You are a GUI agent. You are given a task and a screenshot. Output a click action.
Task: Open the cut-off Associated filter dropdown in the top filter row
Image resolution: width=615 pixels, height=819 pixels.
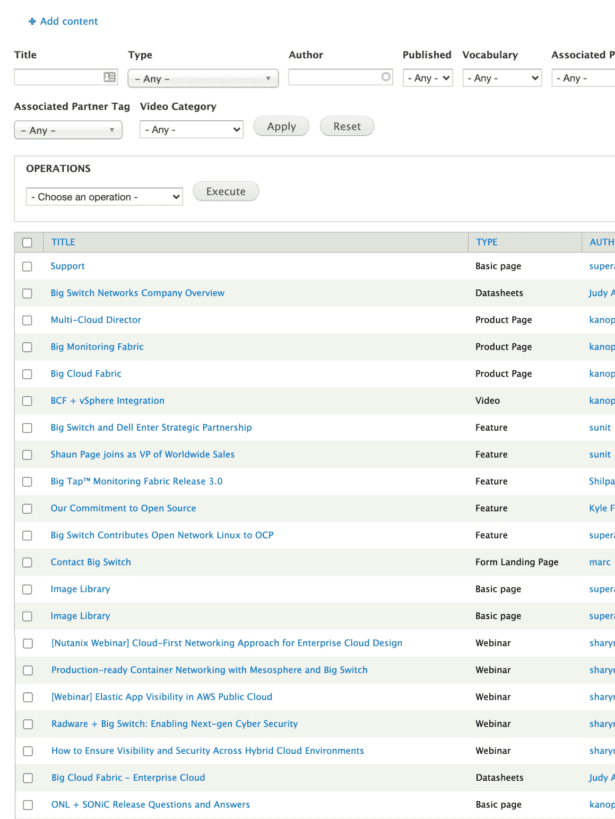click(x=583, y=78)
